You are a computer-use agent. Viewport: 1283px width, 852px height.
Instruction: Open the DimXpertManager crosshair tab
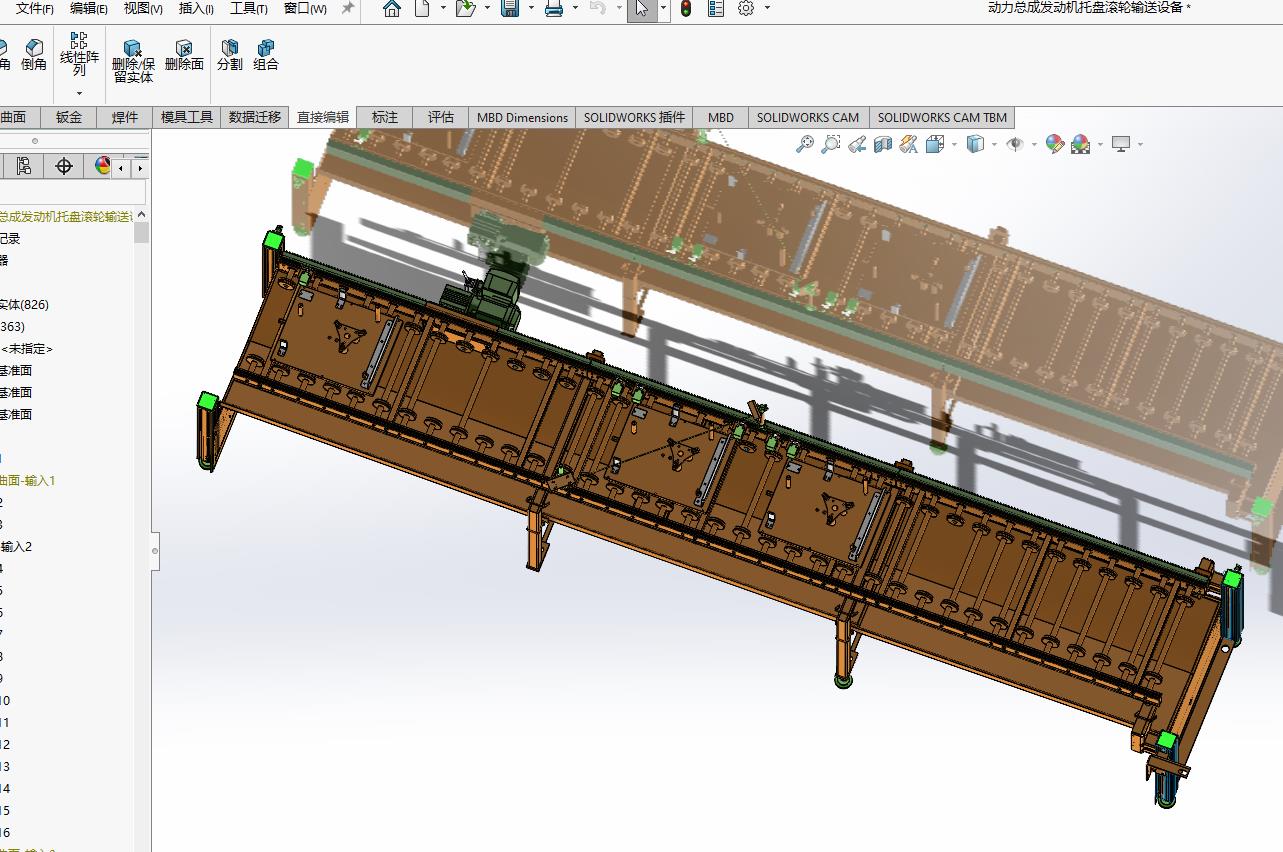point(64,166)
